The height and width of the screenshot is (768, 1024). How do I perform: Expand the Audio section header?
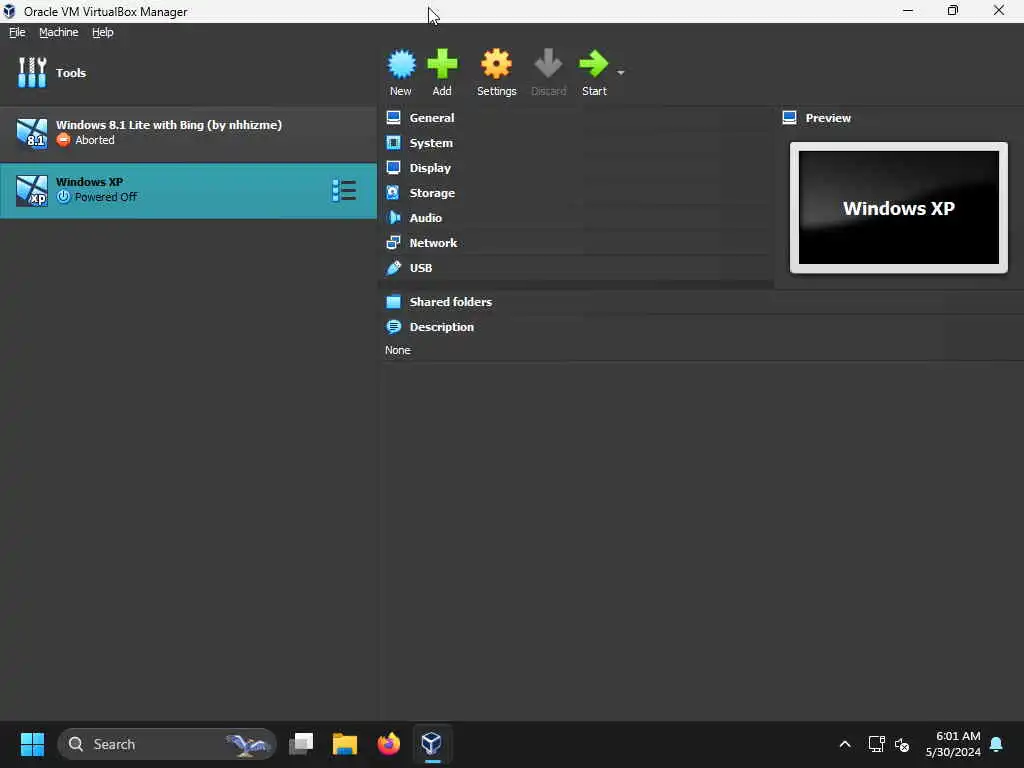coord(426,217)
